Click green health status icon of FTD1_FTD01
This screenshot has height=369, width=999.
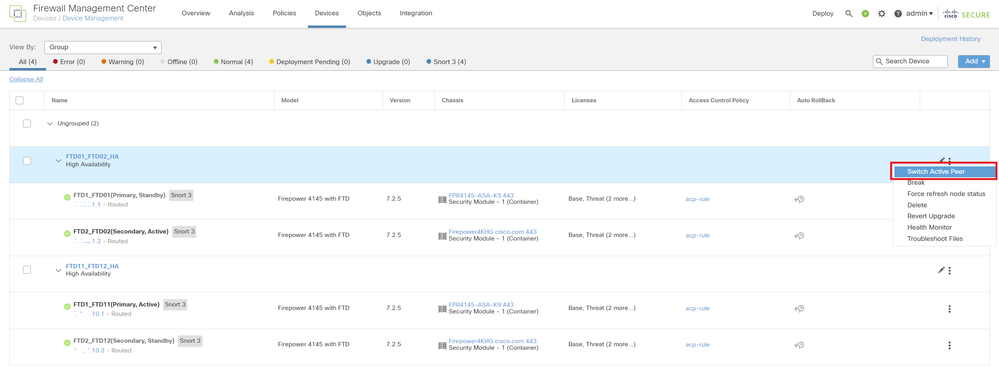[67, 197]
